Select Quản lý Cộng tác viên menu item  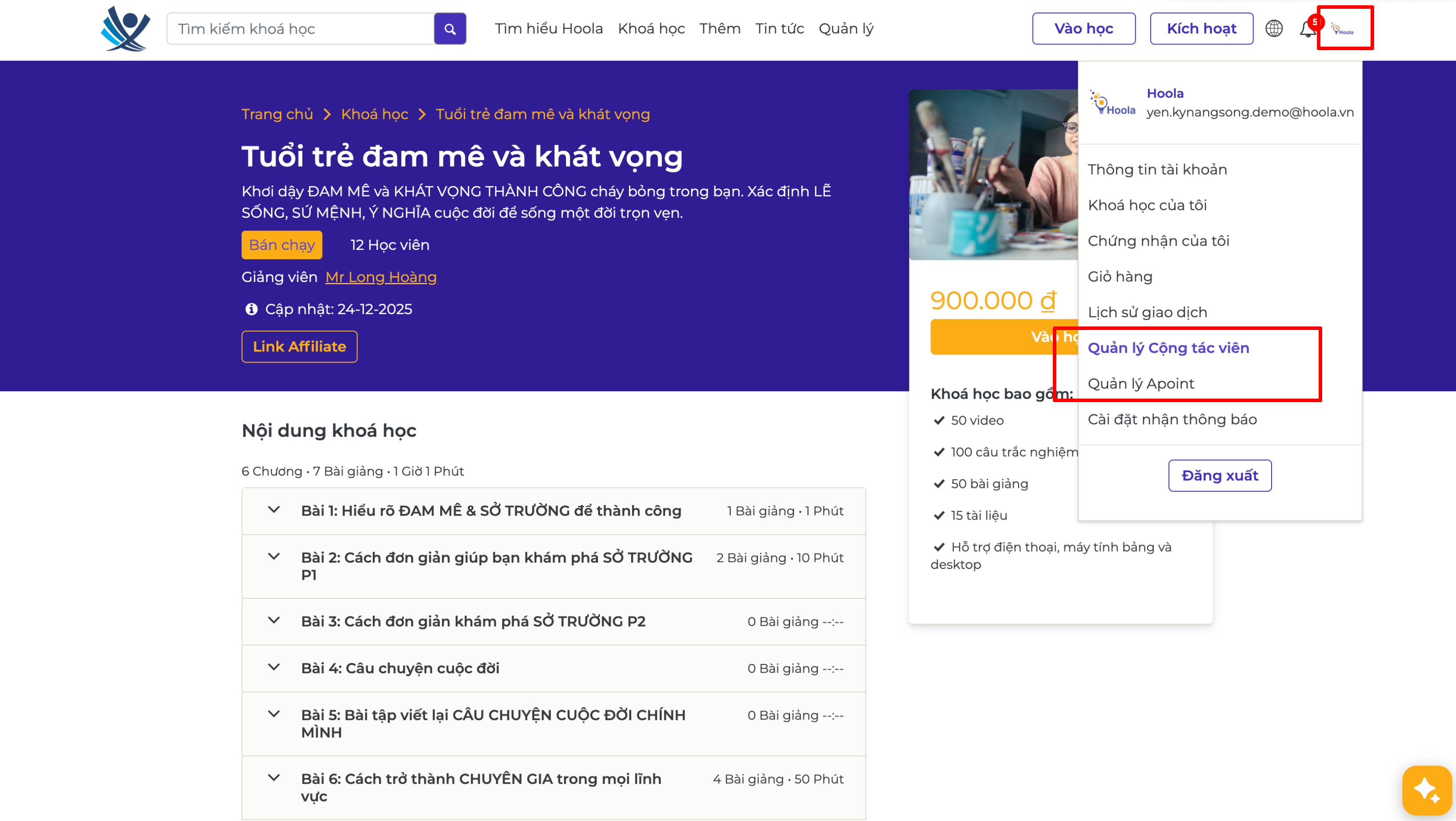tap(1168, 348)
